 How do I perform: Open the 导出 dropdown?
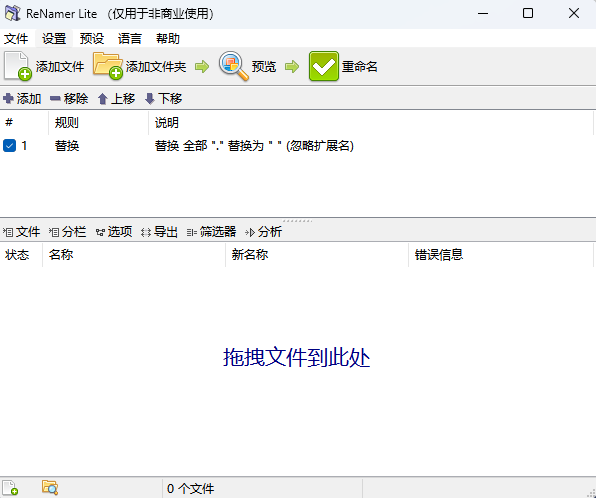pyautogui.click(x=159, y=232)
